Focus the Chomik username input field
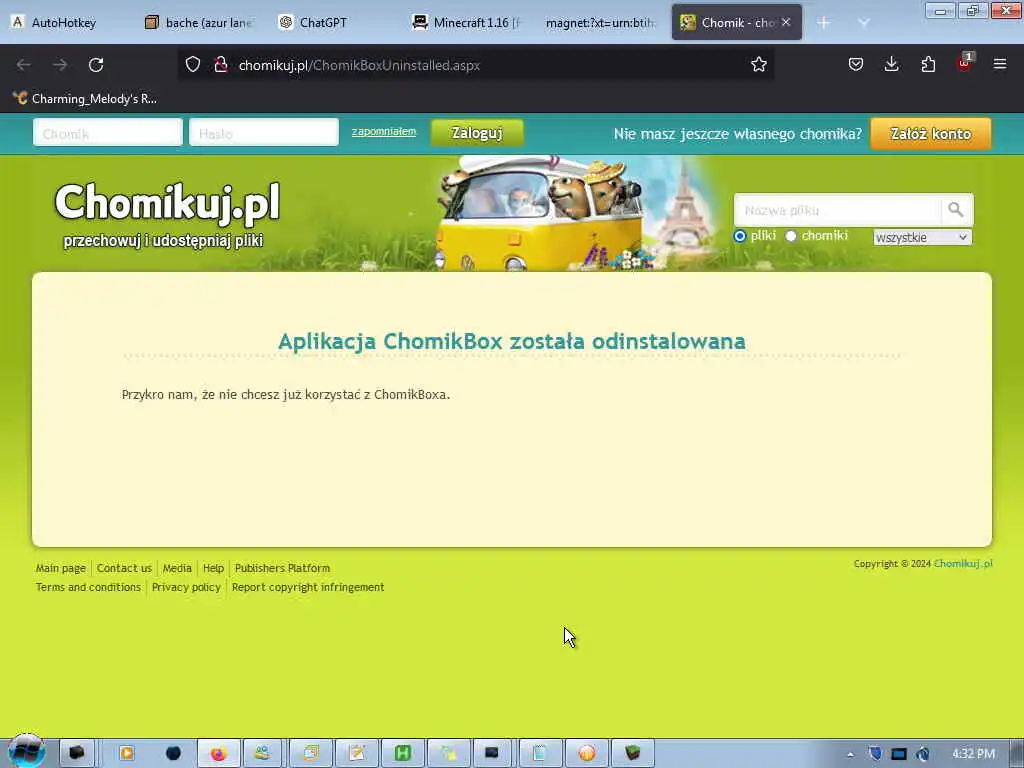The width and height of the screenshot is (1024, 768). [x=108, y=133]
